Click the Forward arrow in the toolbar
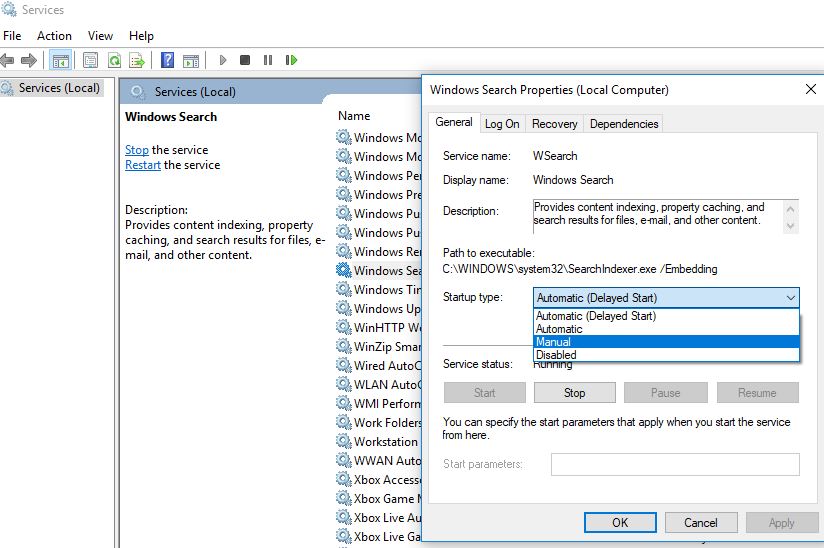Image resolution: width=824 pixels, height=548 pixels. 29,60
